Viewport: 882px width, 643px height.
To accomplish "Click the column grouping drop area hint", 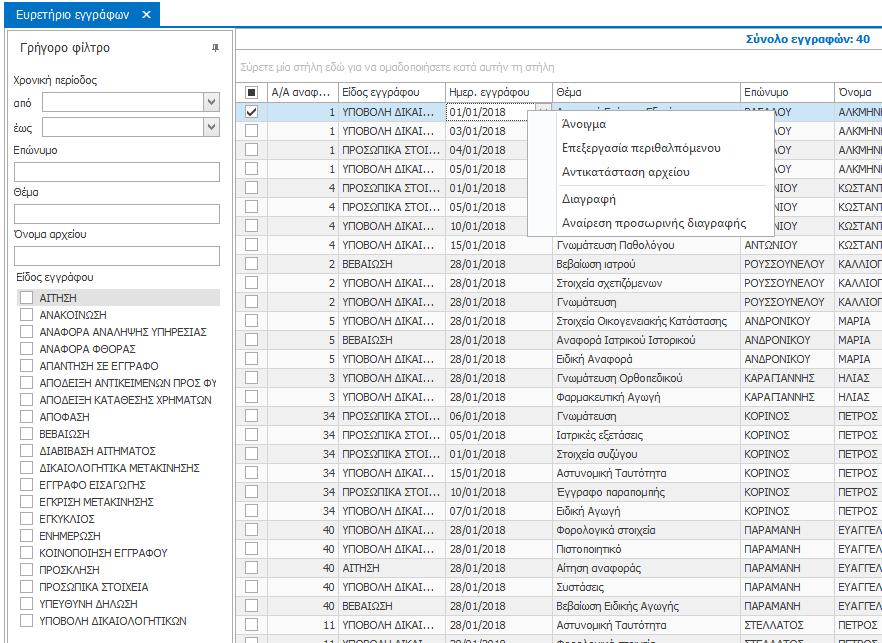I will click(x=397, y=68).
